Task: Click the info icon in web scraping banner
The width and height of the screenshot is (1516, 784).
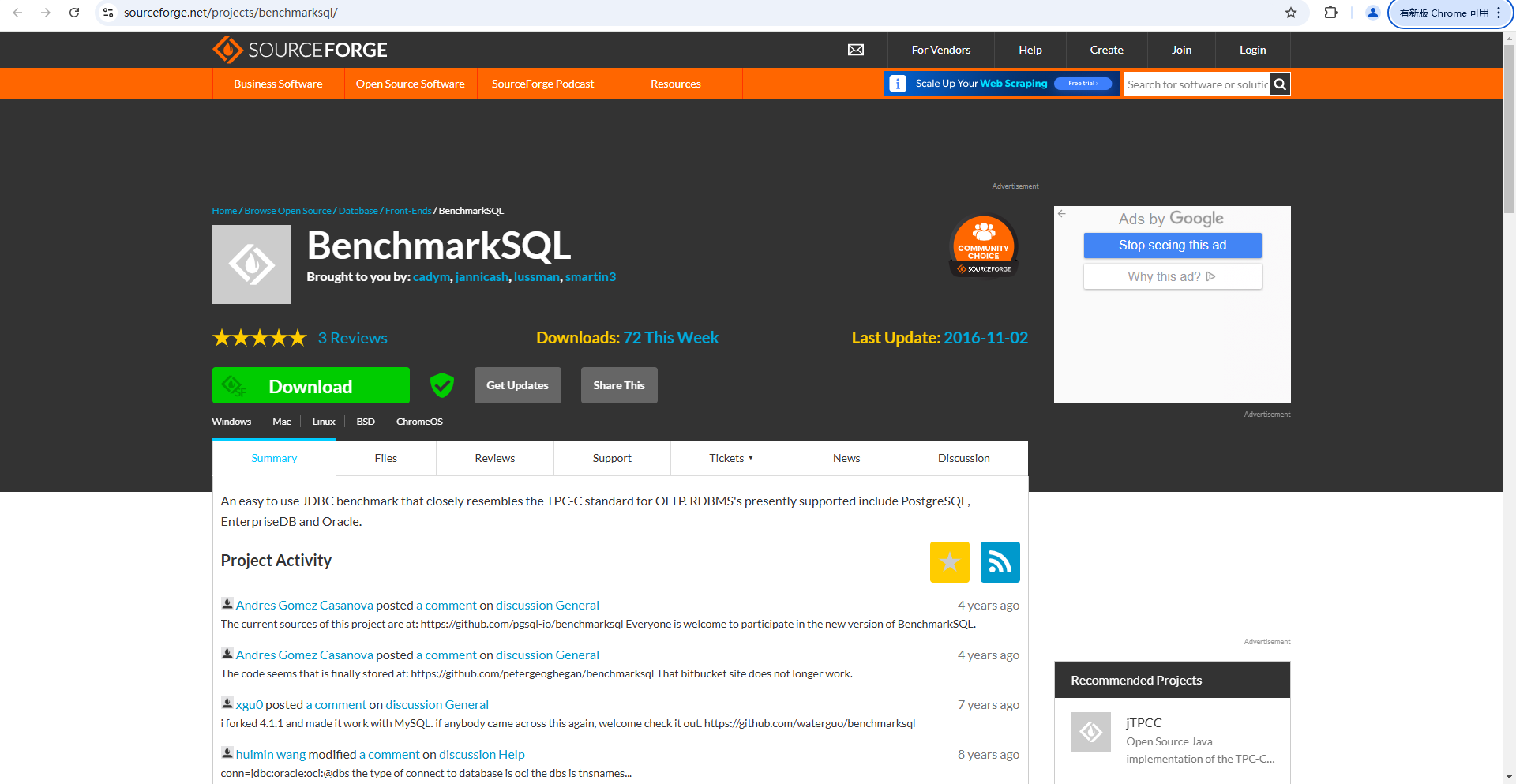Action: 898,84
